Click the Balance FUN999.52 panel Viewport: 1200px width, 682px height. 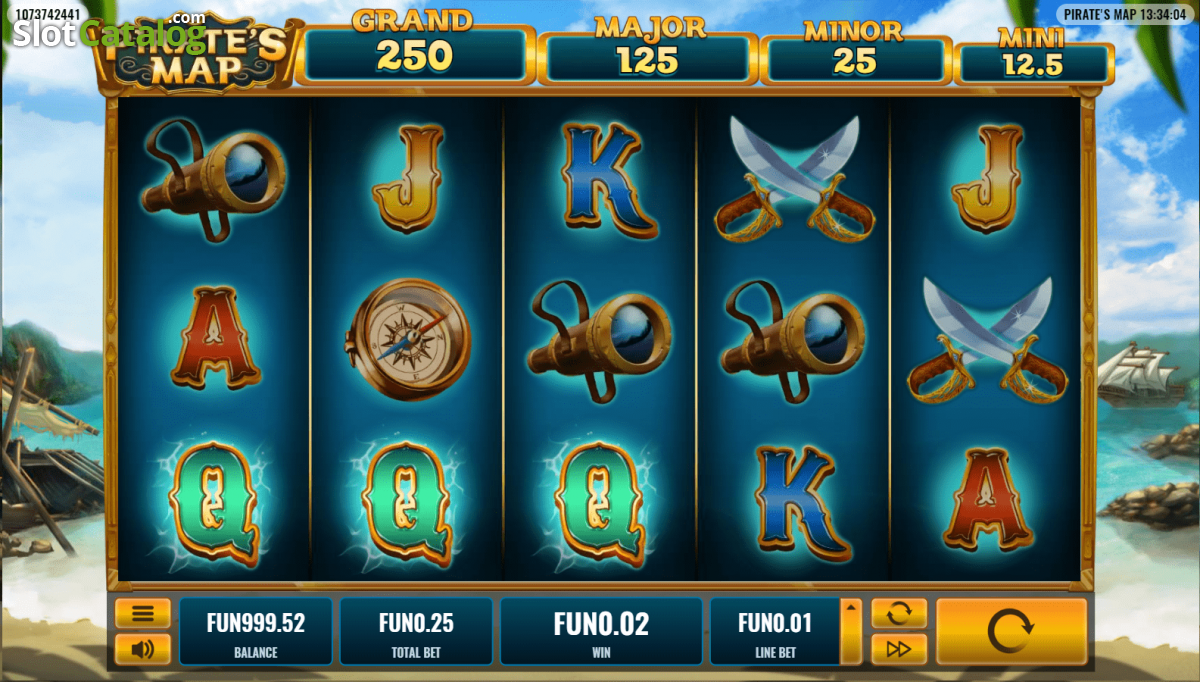click(255, 632)
